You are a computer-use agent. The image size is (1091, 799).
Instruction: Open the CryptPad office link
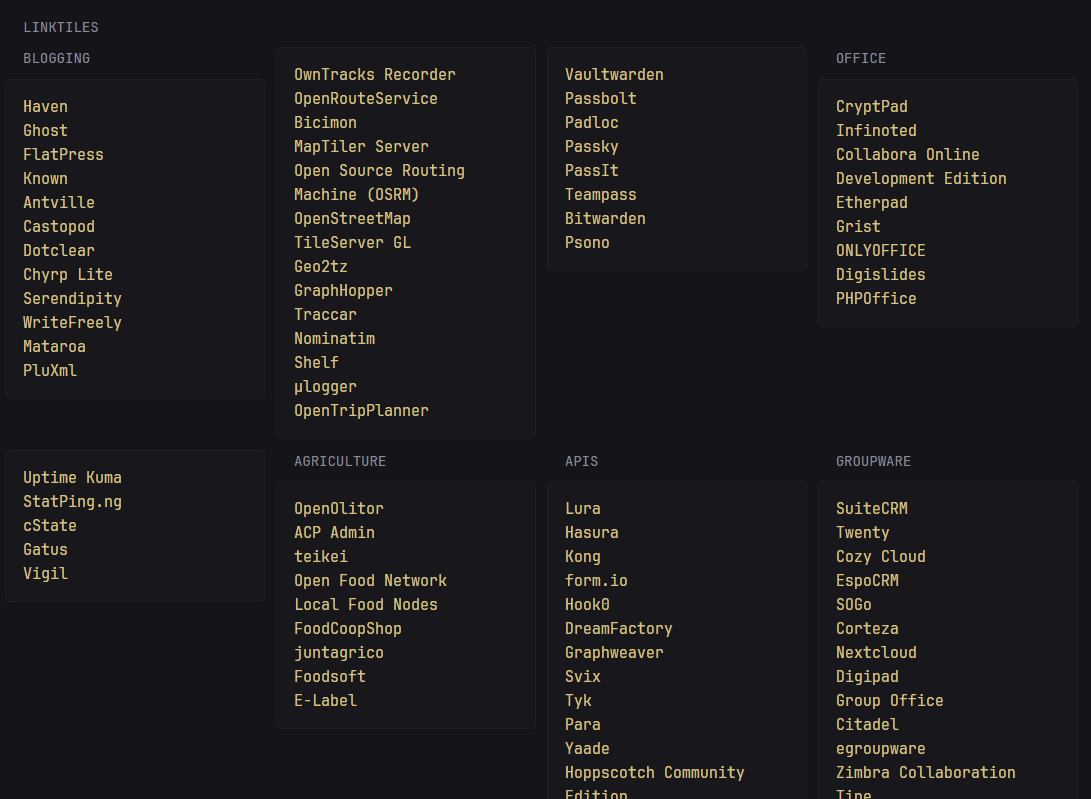pos(871,106)
